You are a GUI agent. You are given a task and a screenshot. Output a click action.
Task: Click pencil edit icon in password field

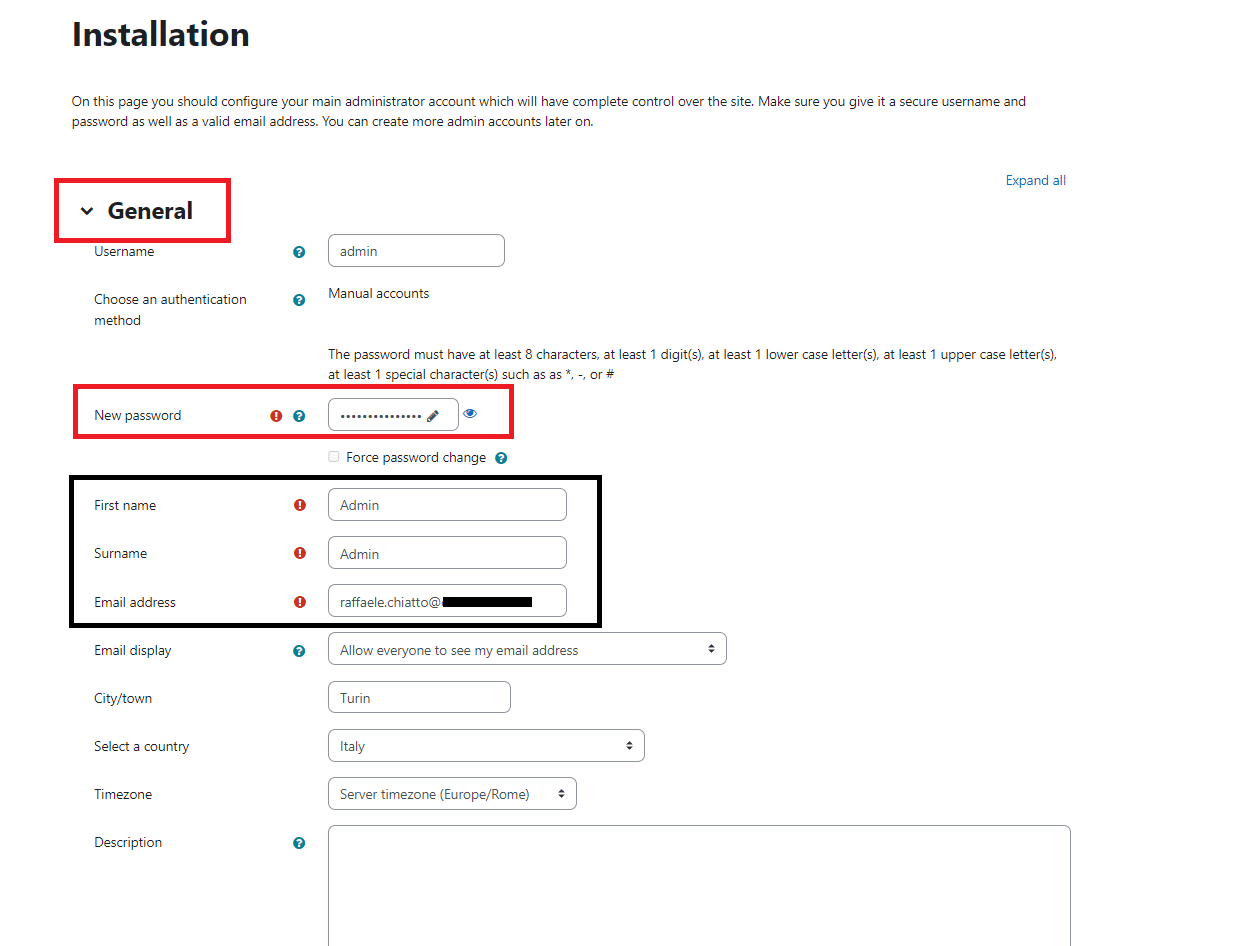coord(433,416)
